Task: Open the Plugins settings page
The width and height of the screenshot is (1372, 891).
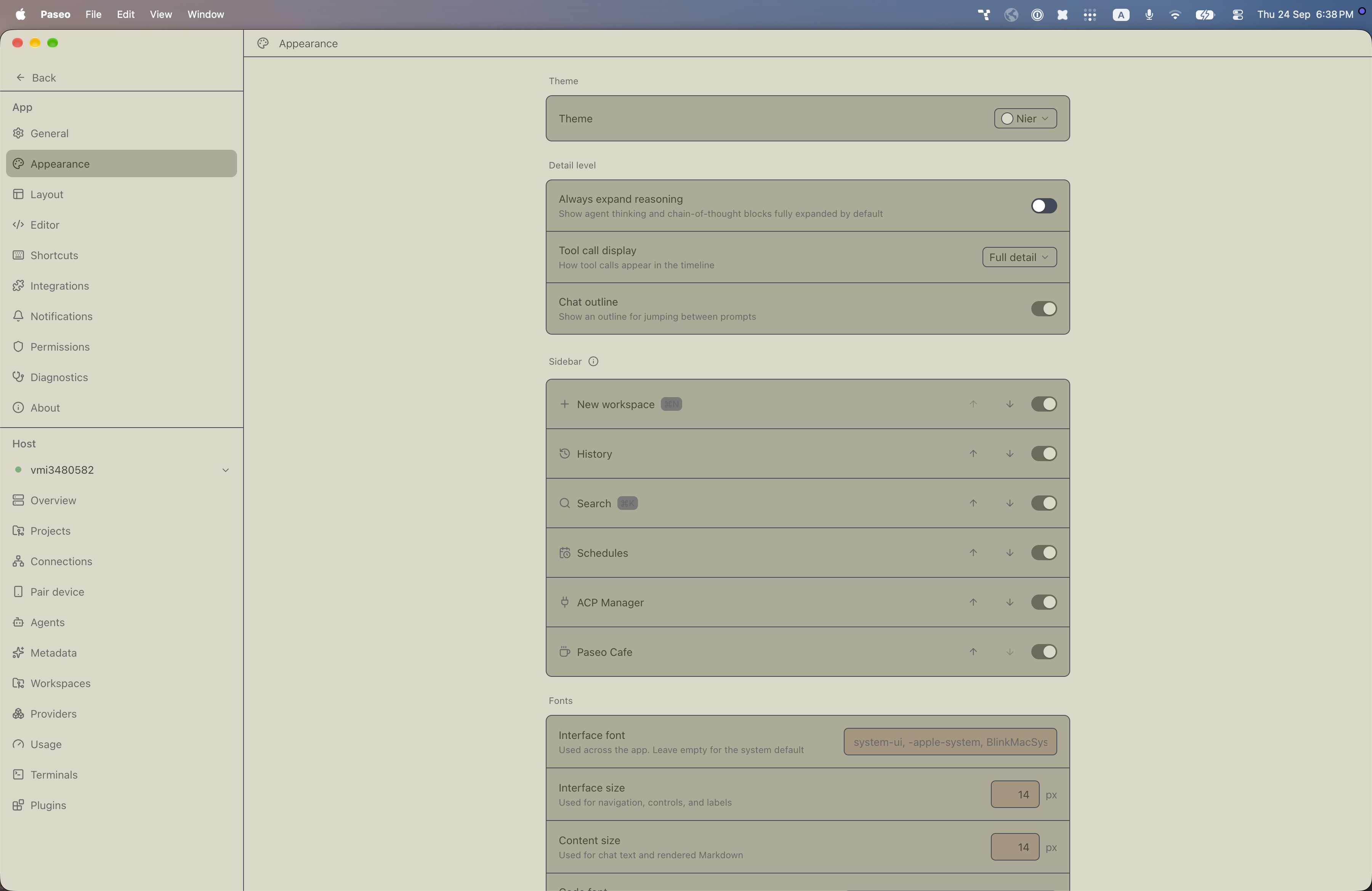Action: coord(122,805)
